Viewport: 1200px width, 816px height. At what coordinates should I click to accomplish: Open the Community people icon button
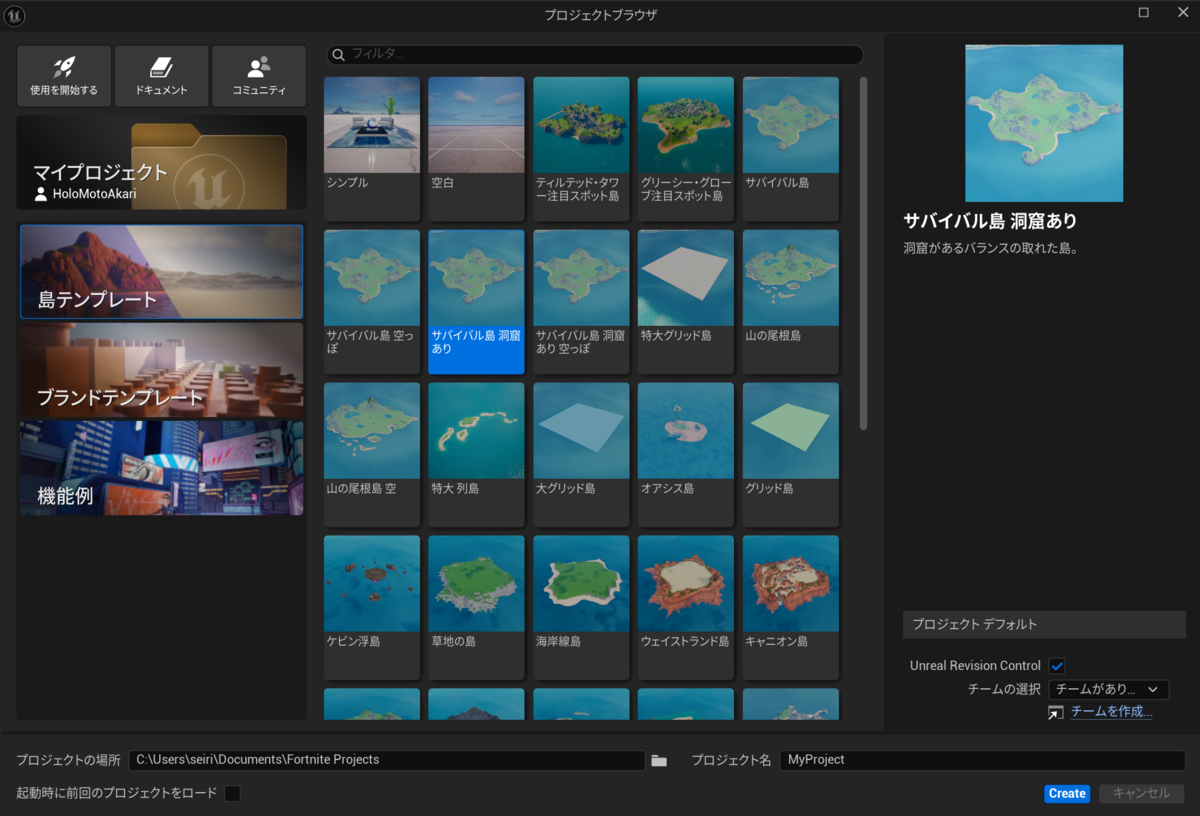[259, 76]
